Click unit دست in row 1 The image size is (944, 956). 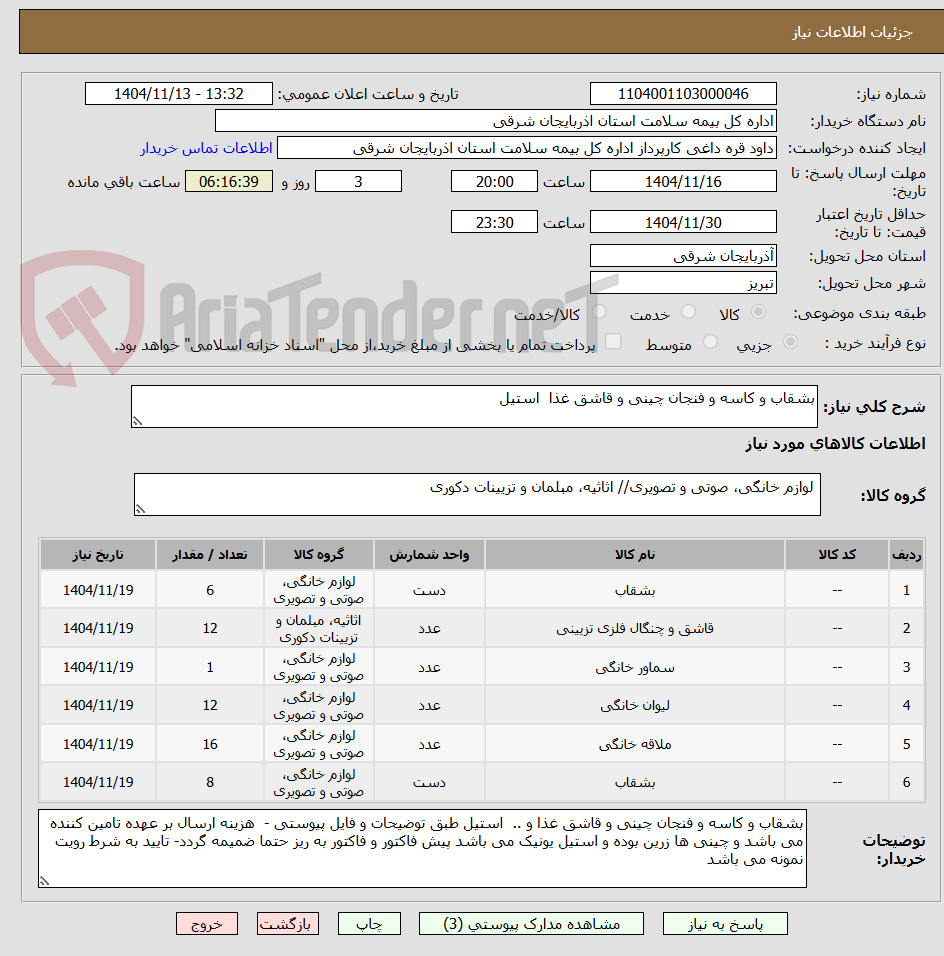[429, 590]
